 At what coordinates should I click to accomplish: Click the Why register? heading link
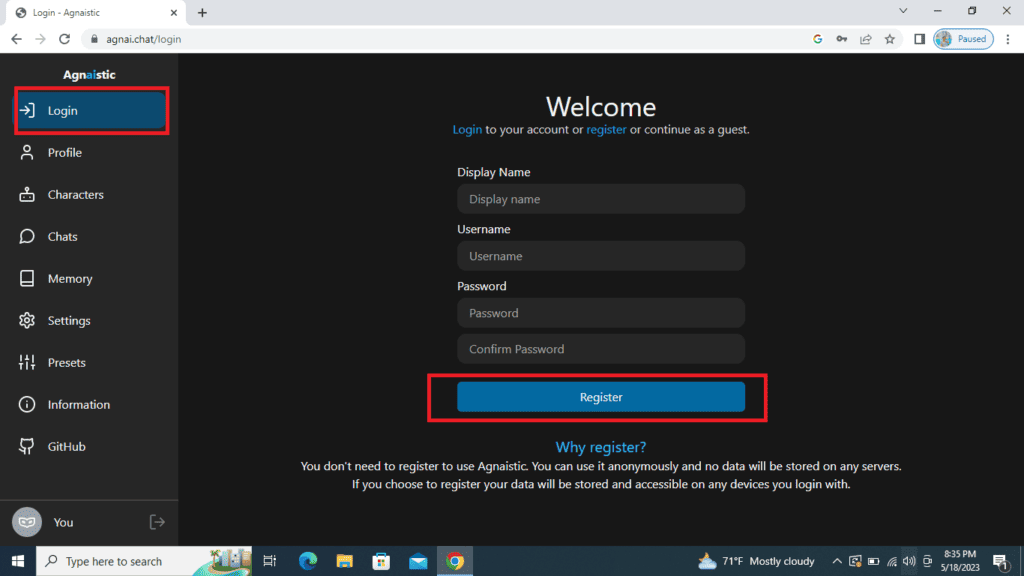coord(600,447)
